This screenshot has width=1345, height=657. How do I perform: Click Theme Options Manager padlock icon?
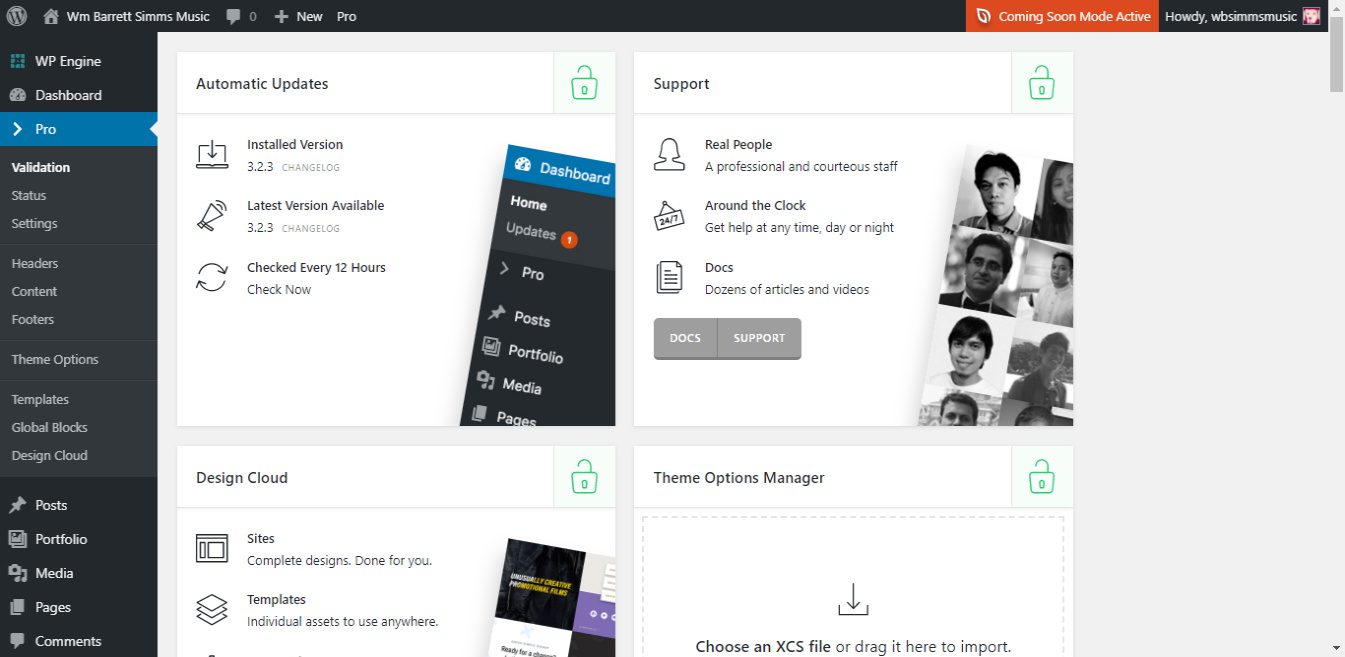coord(1042,477)
